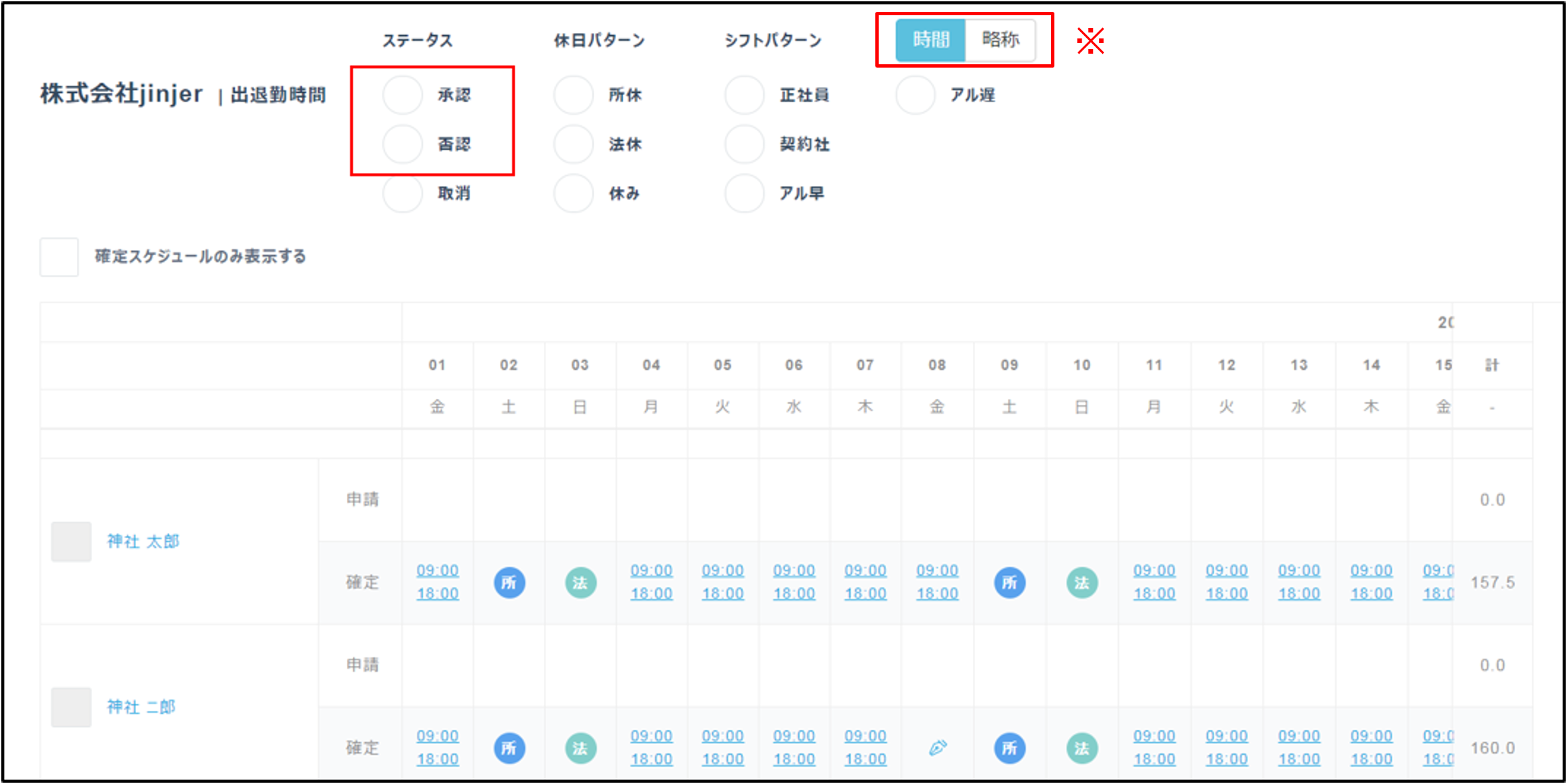Click blue 所 icon on day 02 for 神社 太郎
This screenshot has height=784, width=1567.
[509, 583]
